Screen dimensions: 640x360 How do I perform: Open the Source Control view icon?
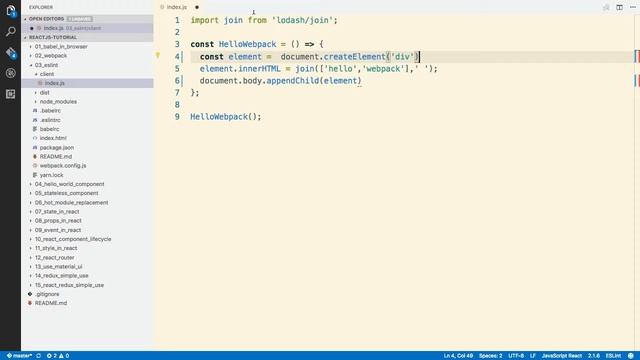tap(11, 53)
